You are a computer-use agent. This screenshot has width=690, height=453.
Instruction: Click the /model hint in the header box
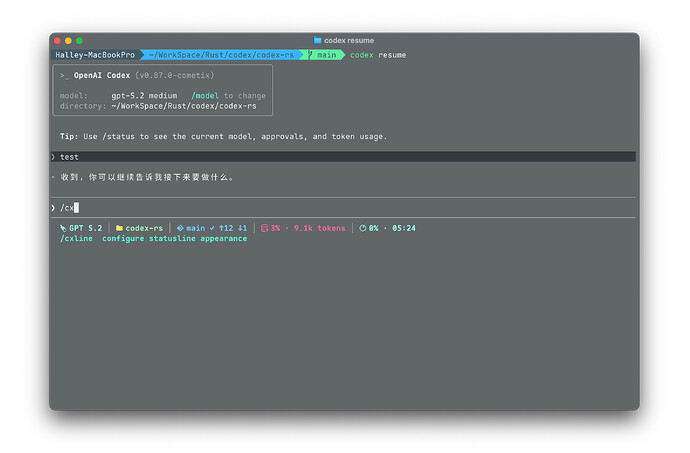point(205,96)
